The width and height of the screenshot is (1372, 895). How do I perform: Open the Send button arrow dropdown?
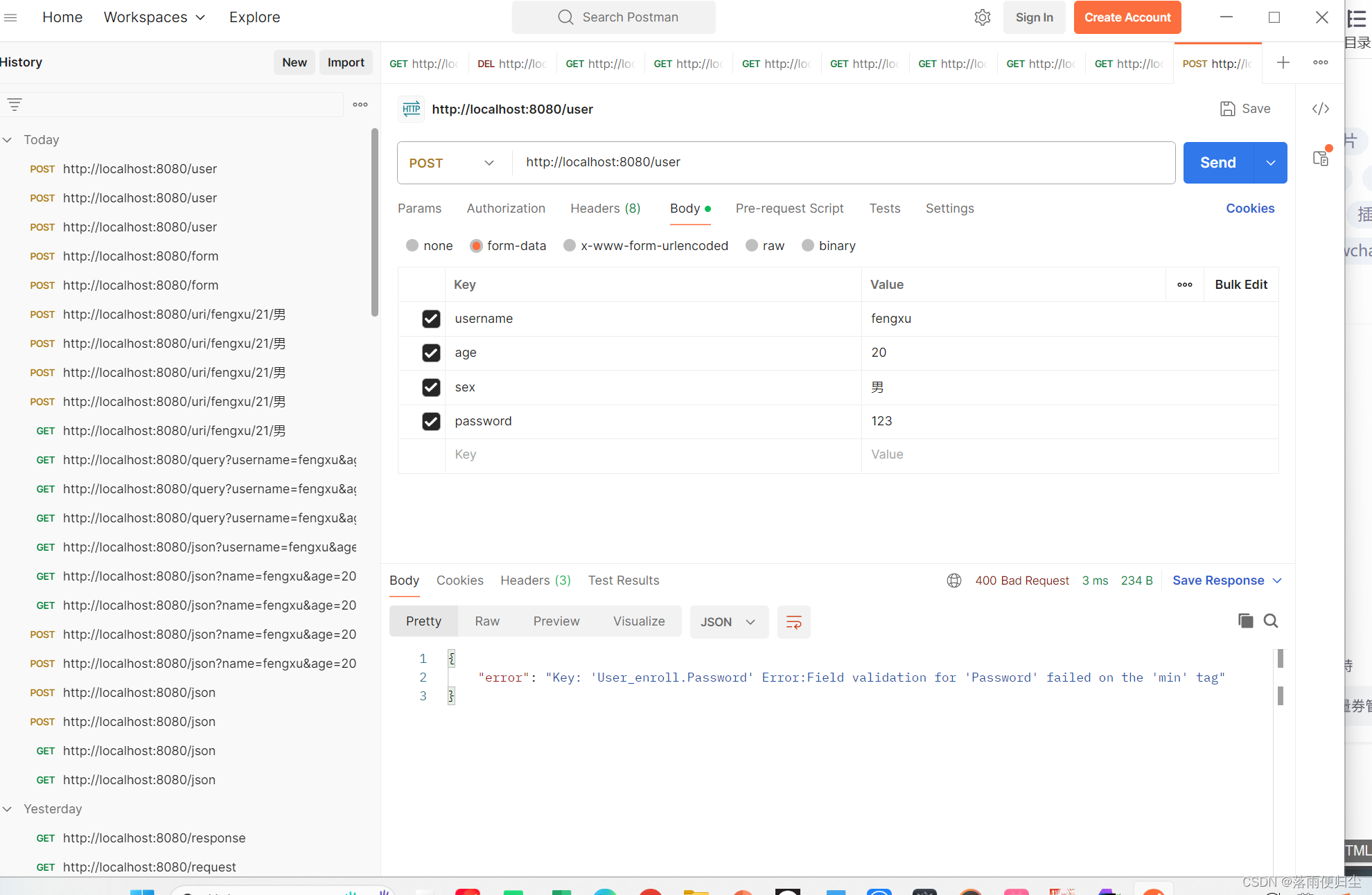[1271, 163]
